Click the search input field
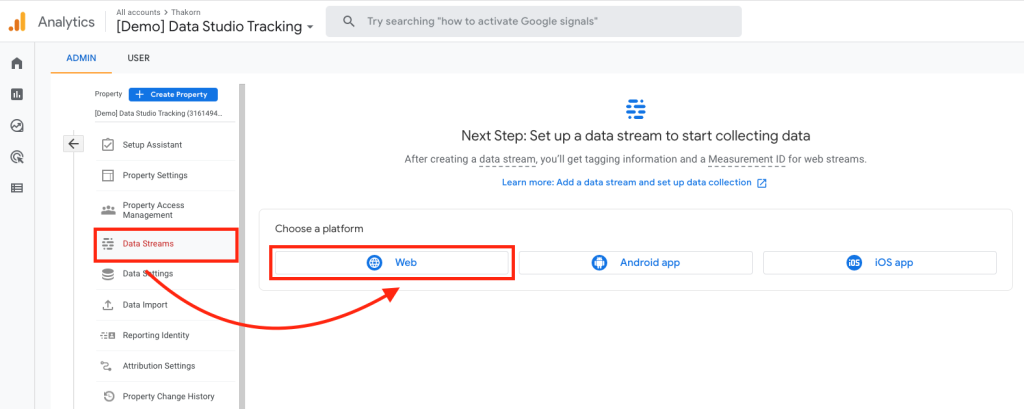This screenshot has height=409, width=1024. pyautogui.click(x=534, y=22)
